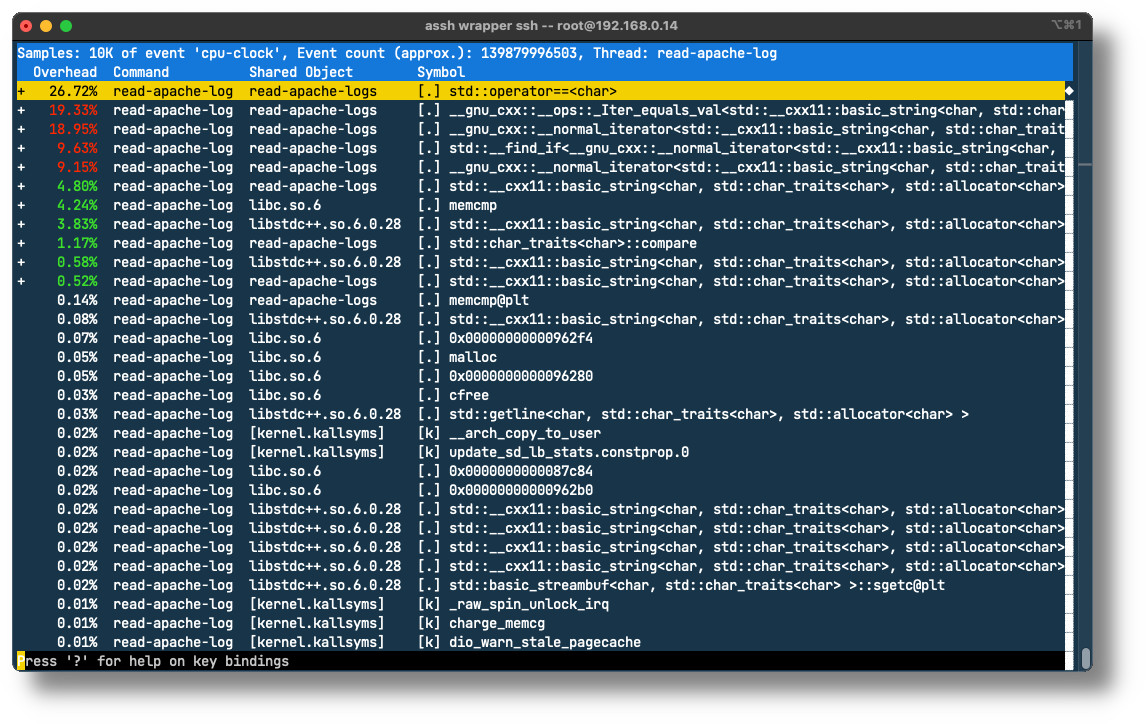Image resolution: width=1145 pixels, height=724 pixels.
Task: Select the 0x00000000000962b0 address row
Action: pyautogui.click(x=541, y=490)
